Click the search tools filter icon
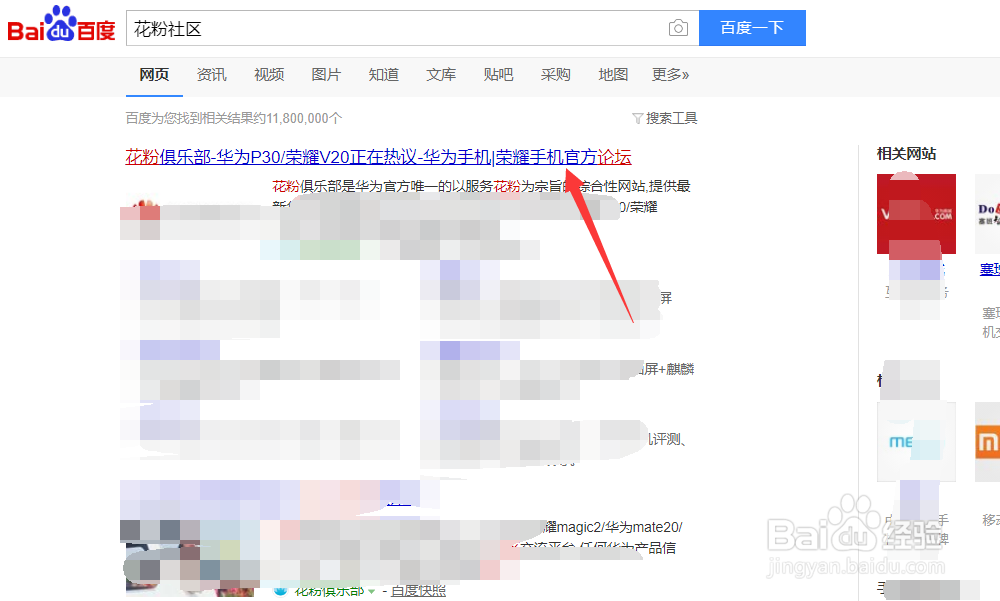 [x=637, y=119]
